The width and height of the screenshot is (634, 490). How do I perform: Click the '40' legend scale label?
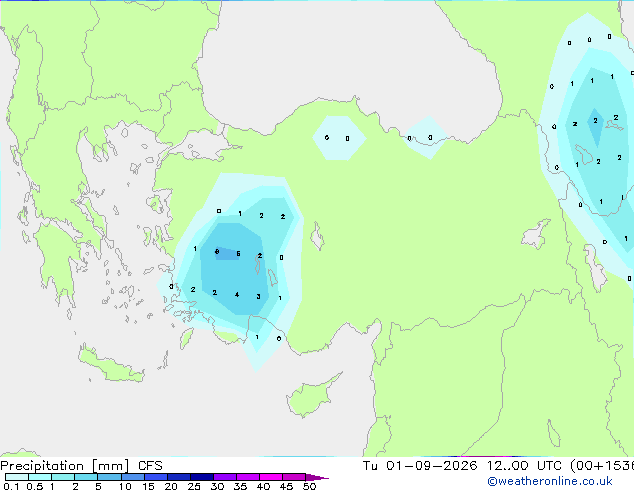point(263,486)
